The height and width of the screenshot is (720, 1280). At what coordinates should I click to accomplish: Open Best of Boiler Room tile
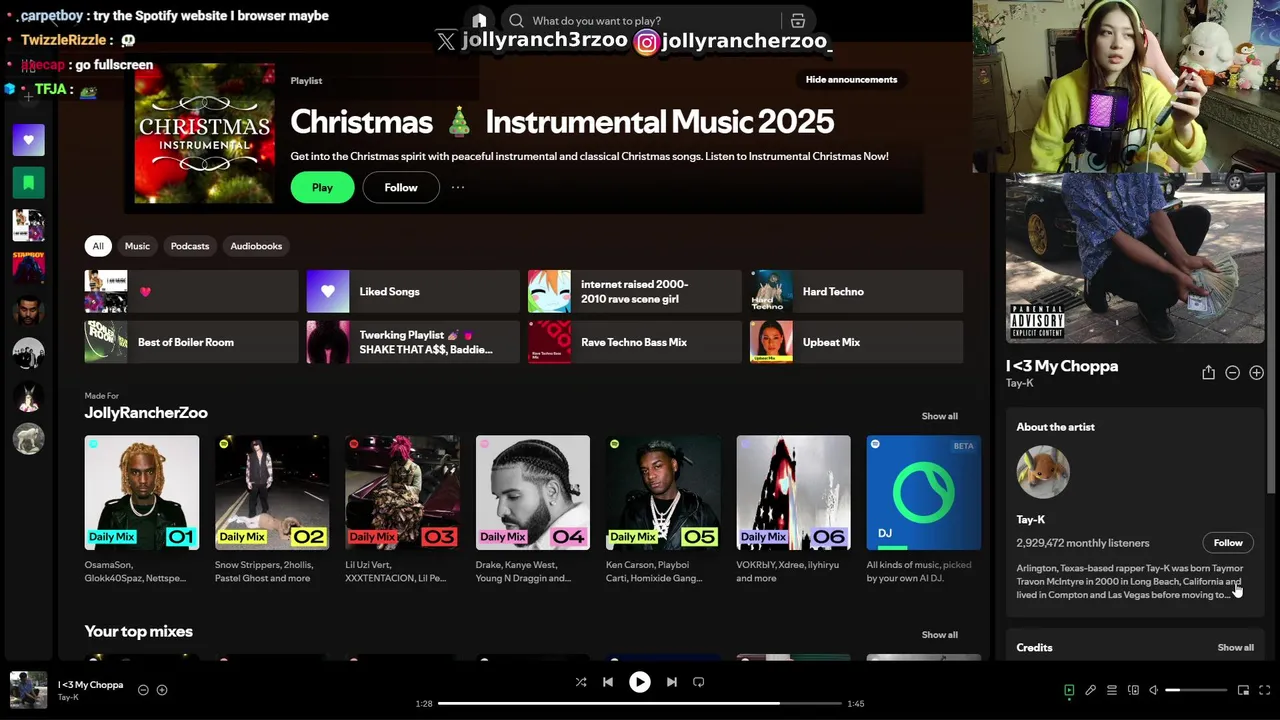tap(191, 342)
